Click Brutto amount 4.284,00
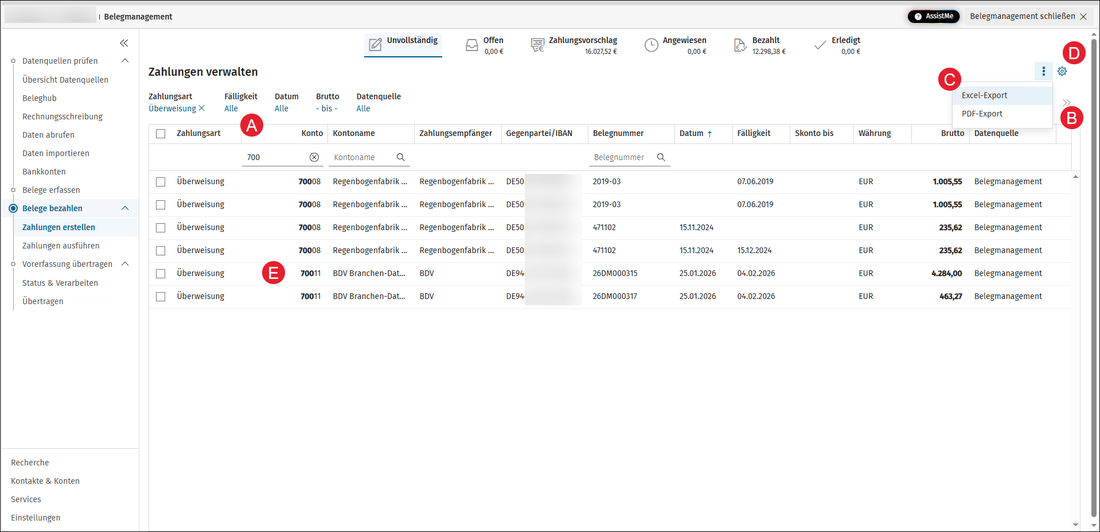Screen dimensions: 1100x532 click(946, 274)
